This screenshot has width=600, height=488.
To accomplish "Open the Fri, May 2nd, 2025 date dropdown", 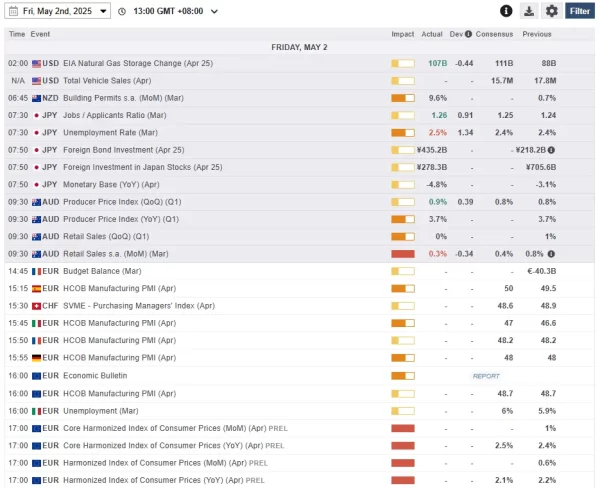I will [x=58, y=11].
